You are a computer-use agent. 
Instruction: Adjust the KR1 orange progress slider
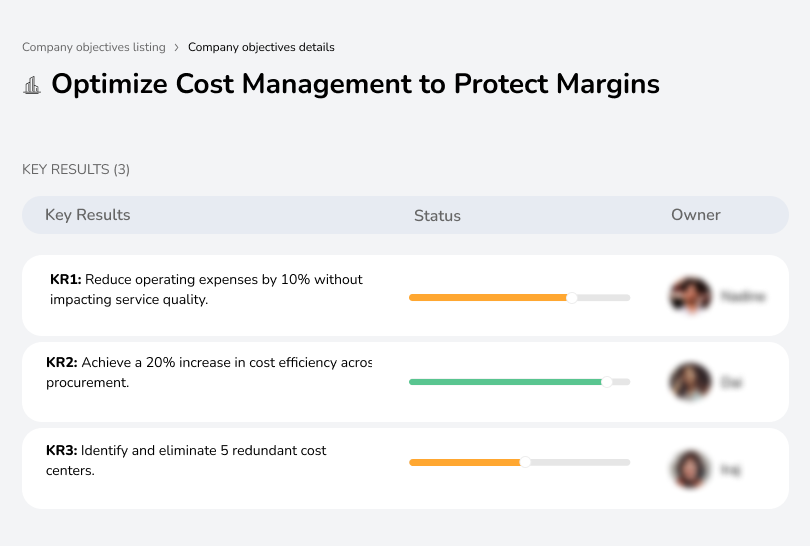pos(571,298)
